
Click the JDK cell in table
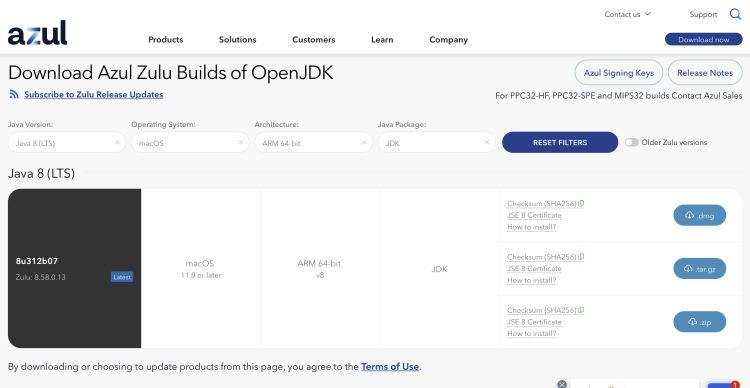tap(440, 268)
